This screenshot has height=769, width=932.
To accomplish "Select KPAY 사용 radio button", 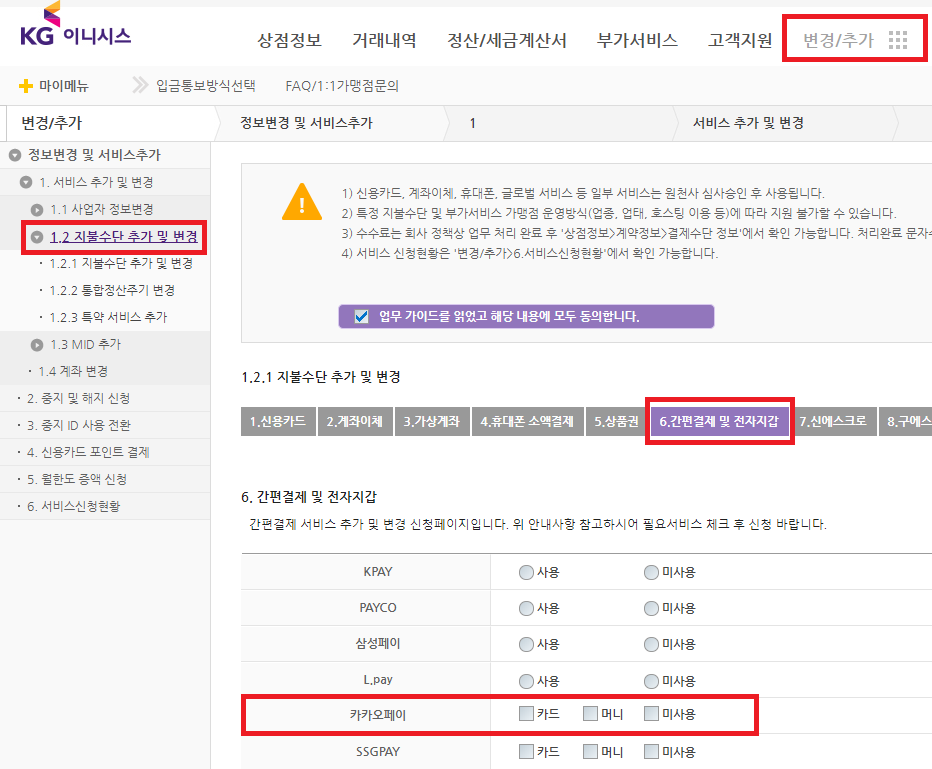I will (526, 572).
